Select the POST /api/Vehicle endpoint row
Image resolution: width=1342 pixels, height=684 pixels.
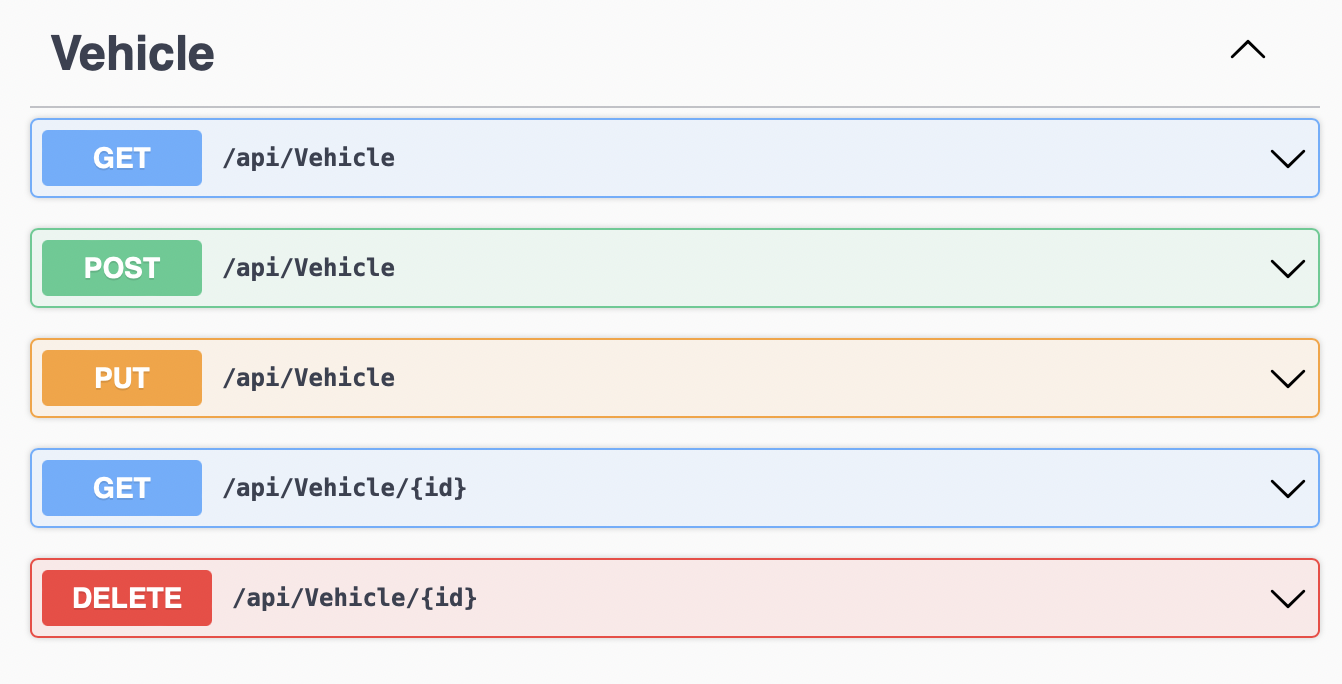tap(700, 267)
